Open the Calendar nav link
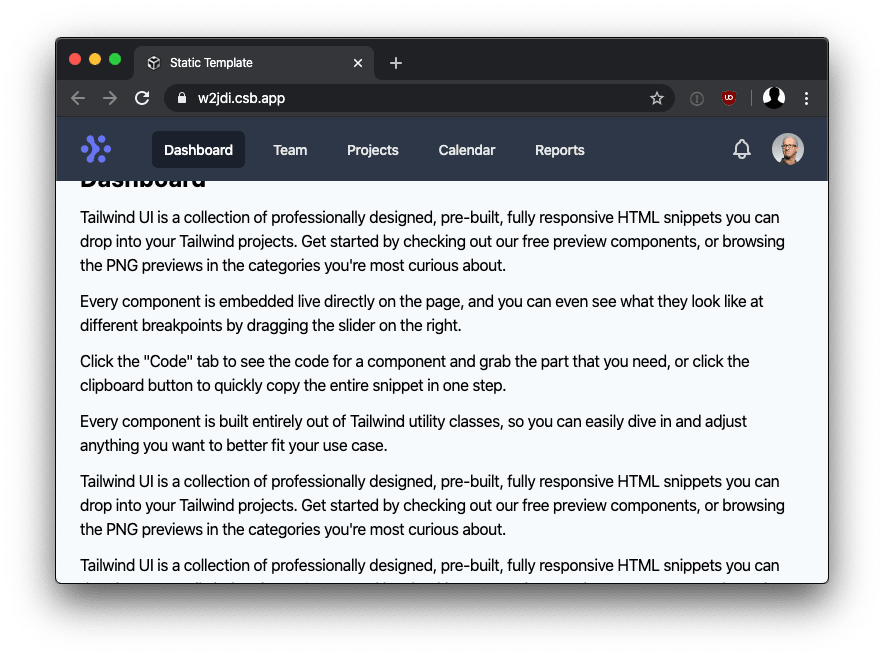Viewport: 884px width, 657px height. (467, 150)
